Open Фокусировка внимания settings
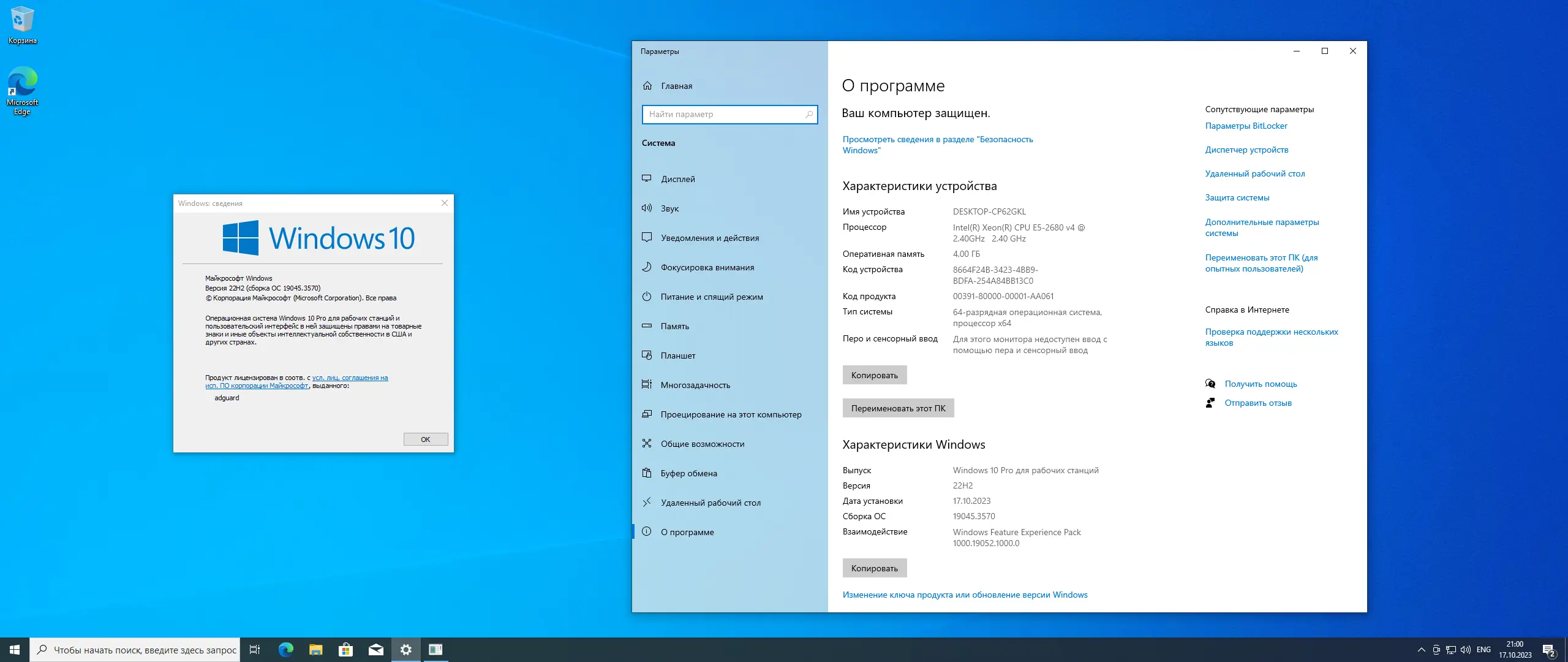The height and width of the screenshot is (662, 1568). [707, 267]
